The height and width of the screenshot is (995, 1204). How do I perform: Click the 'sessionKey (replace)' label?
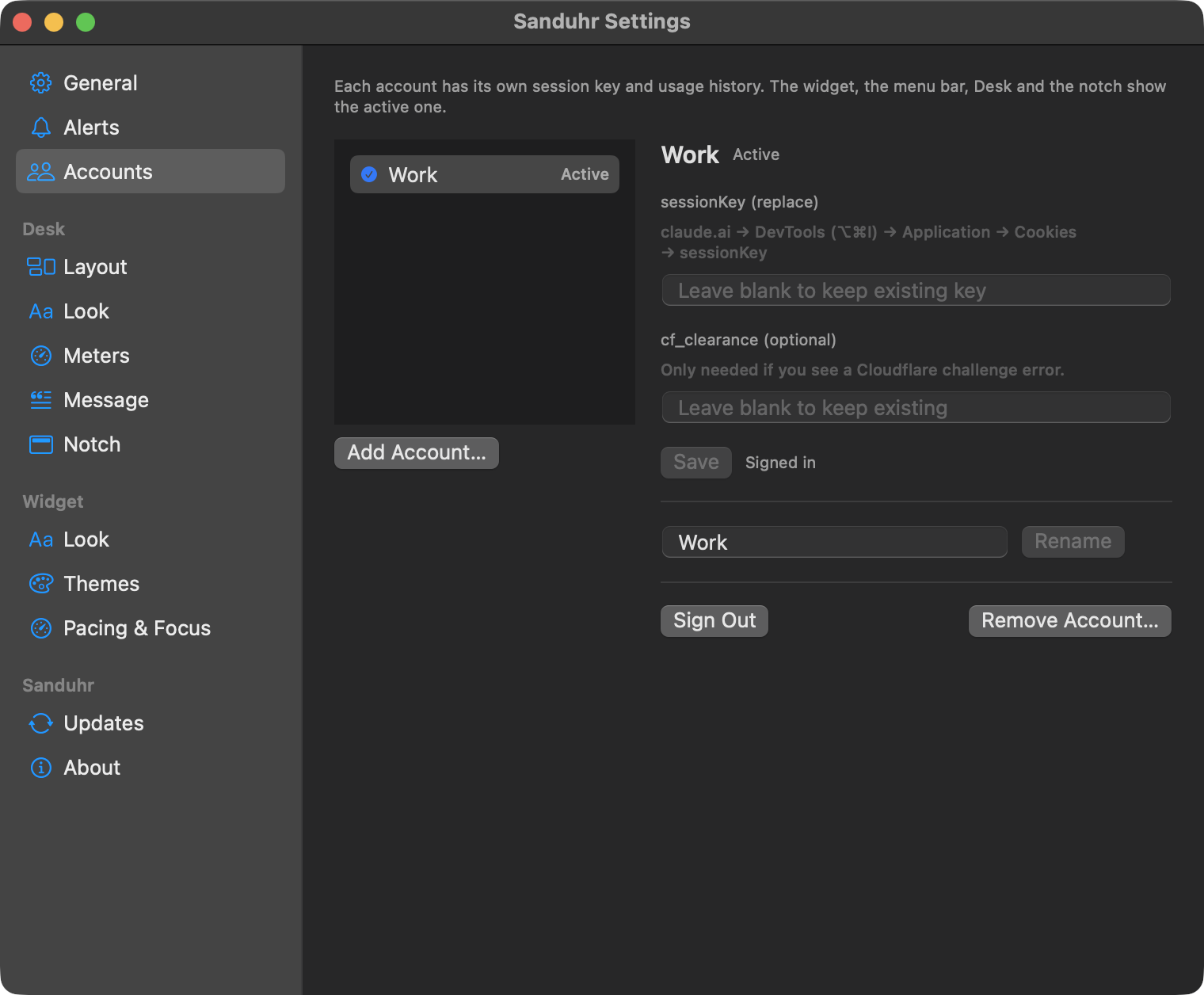[x=740, y=202]
